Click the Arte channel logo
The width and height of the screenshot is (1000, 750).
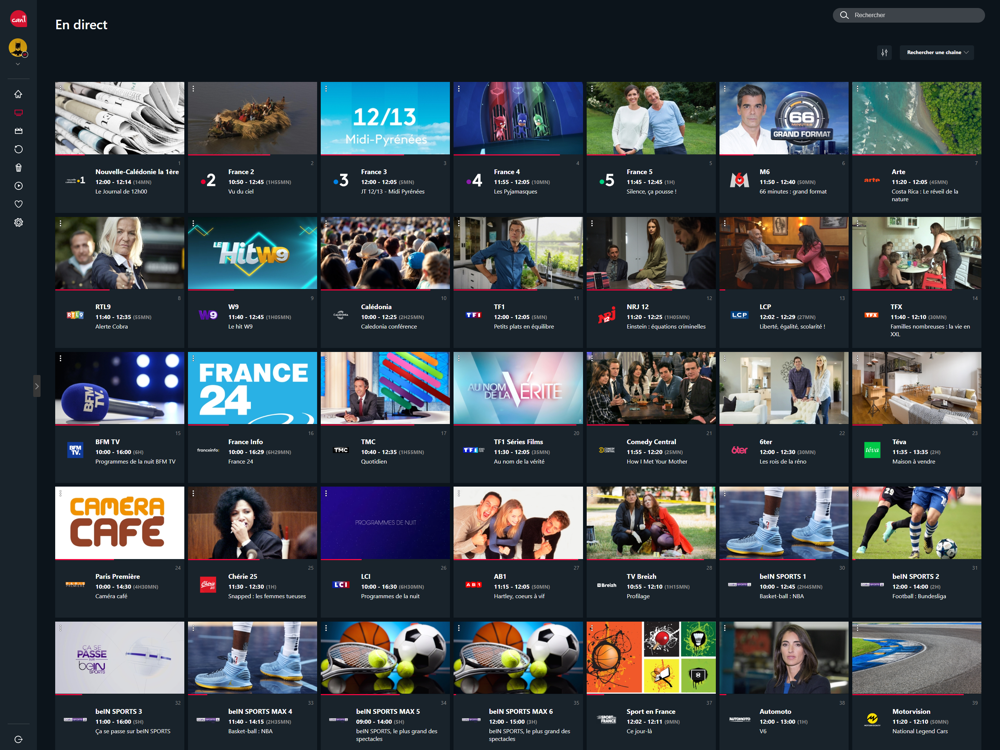(872, 180)
